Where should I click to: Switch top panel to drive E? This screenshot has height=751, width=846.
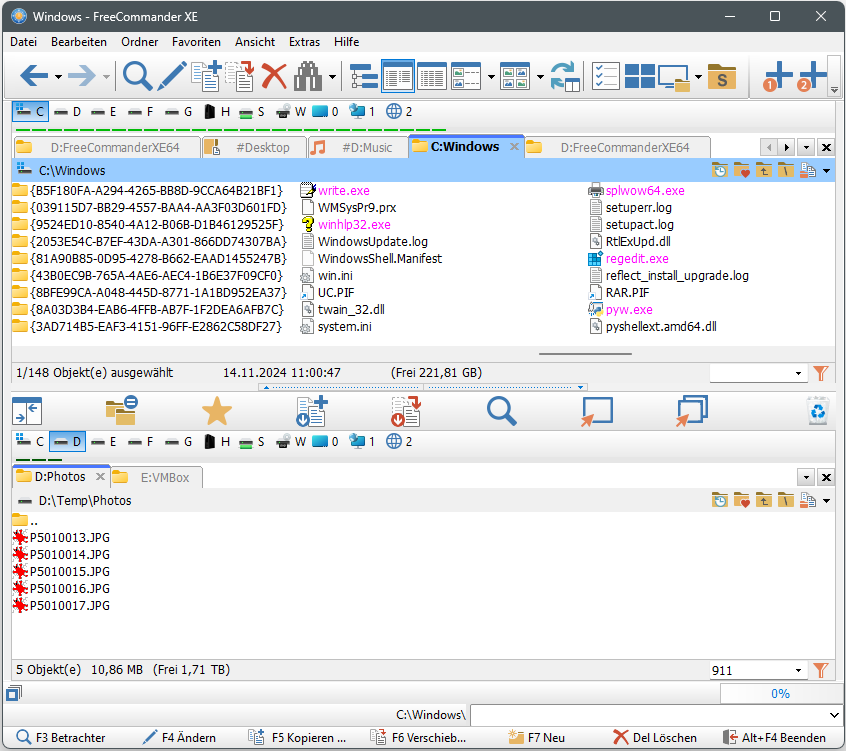(104, 112)
